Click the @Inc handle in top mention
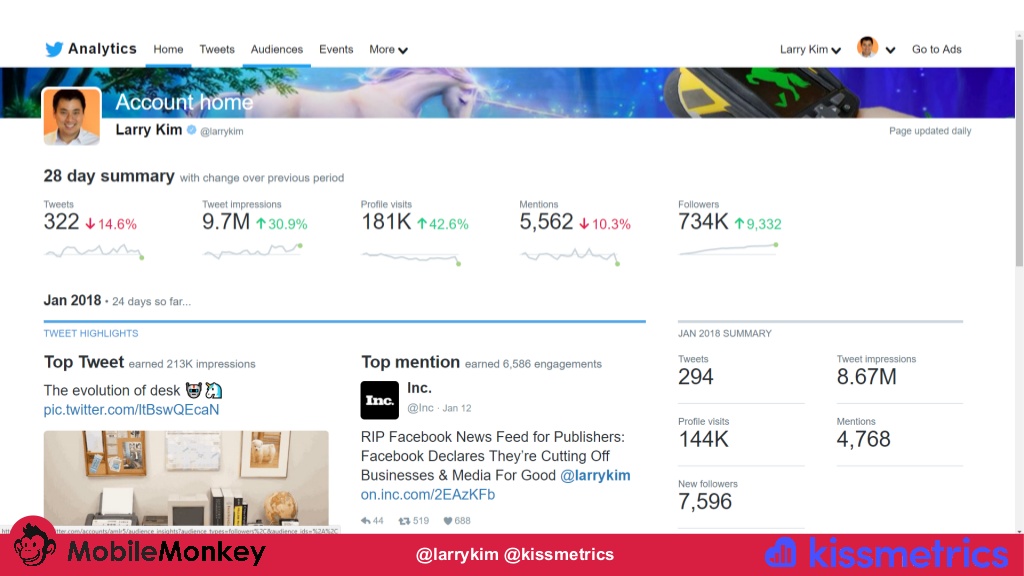The image size is (1024, 576). tap(421, 408)
